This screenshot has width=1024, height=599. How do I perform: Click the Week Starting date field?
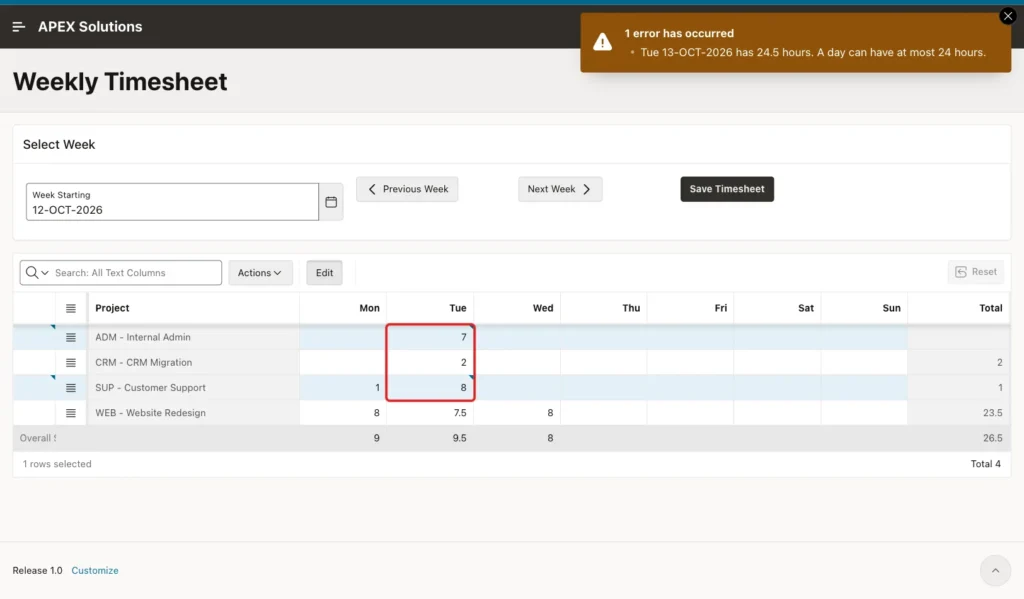[x=172, y=202]
